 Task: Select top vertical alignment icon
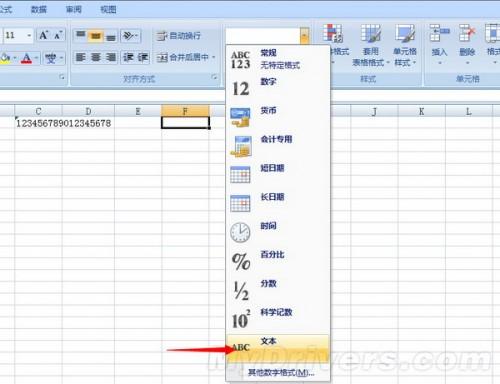coord(81,35)
